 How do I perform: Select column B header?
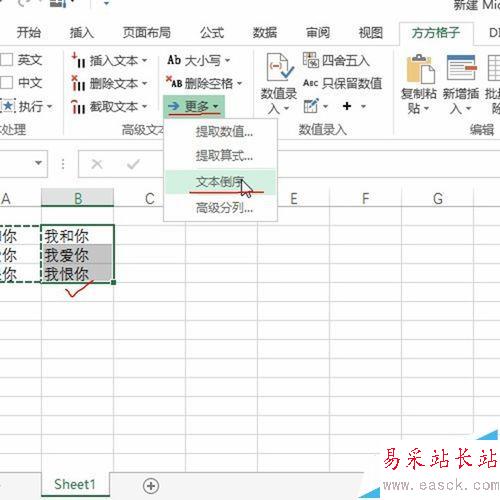[78, 199]
